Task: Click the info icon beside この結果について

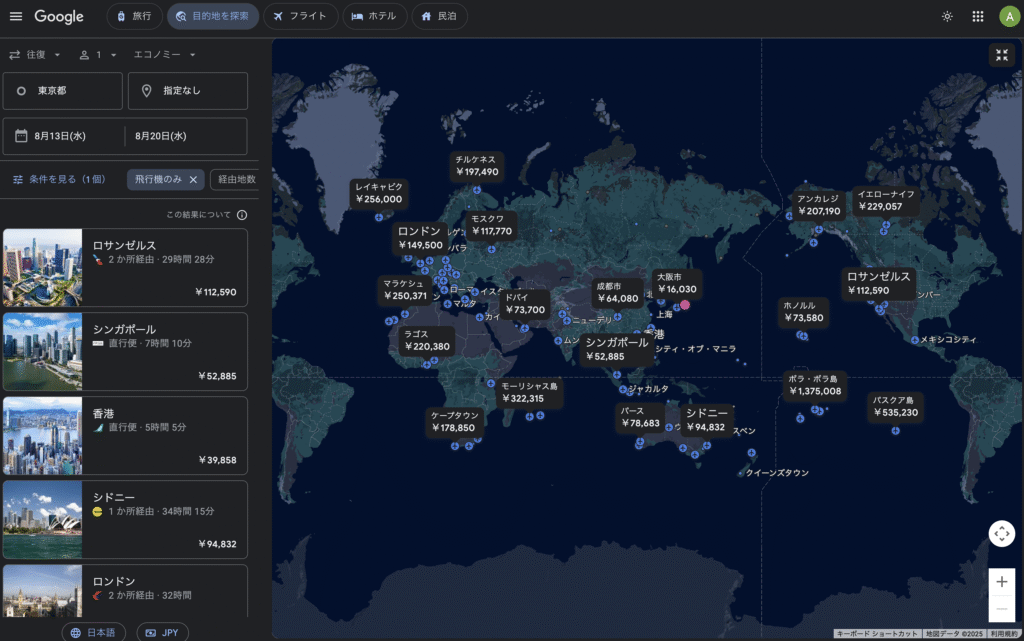Action: click(x=242, y=215)
